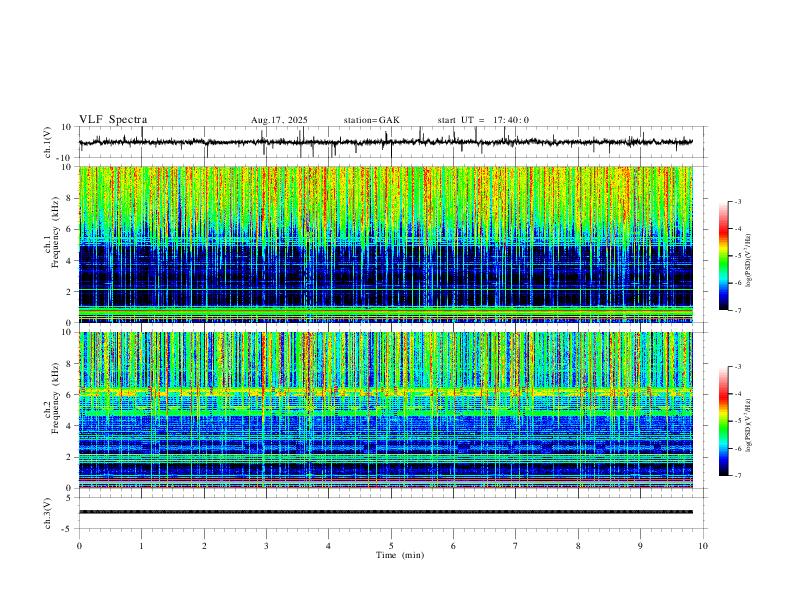Click the "ch.3(V)" axis label

tap(48, 514)
